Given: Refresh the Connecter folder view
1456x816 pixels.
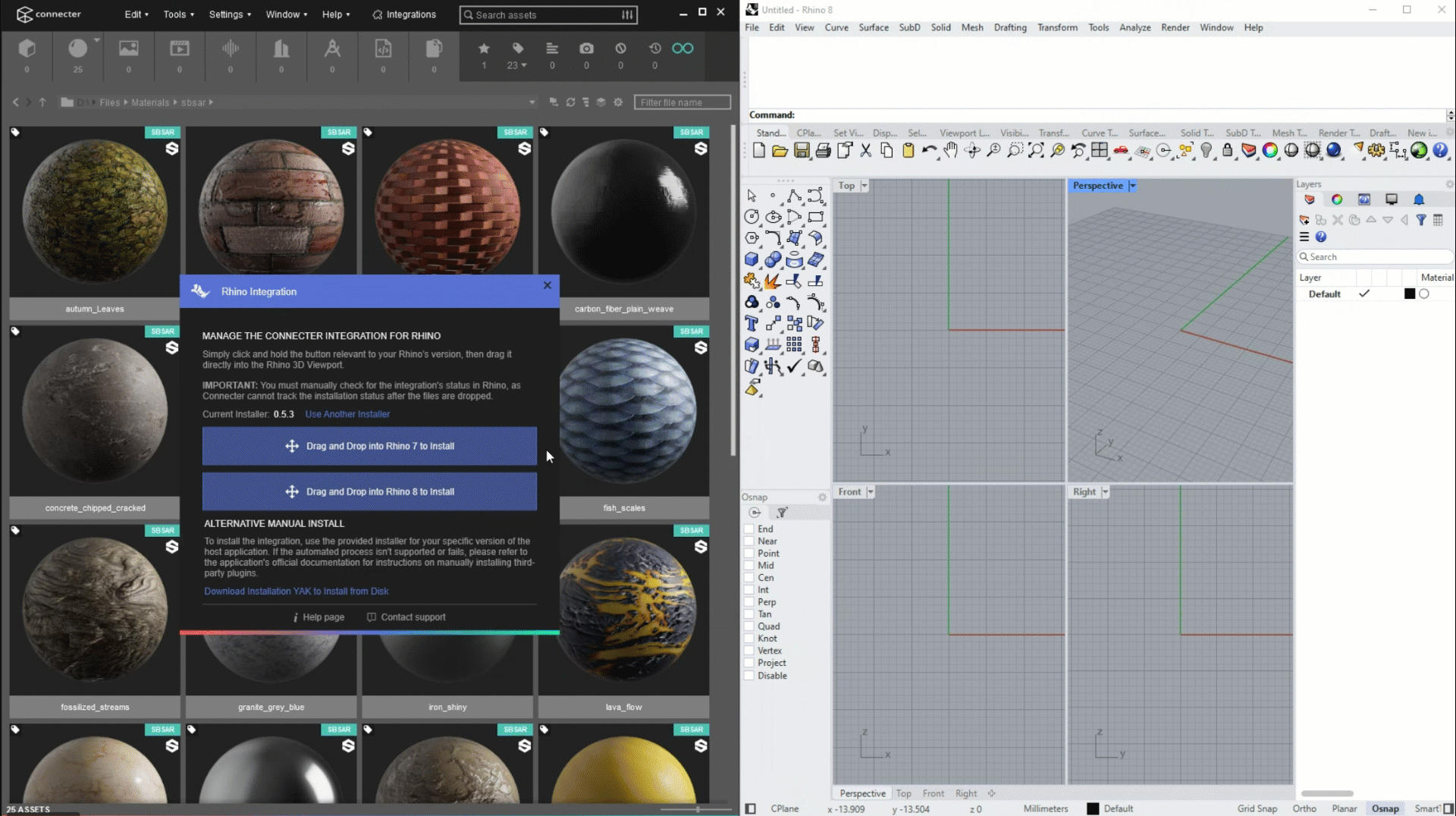Looking at the screenshot, I should click(570, 102).
